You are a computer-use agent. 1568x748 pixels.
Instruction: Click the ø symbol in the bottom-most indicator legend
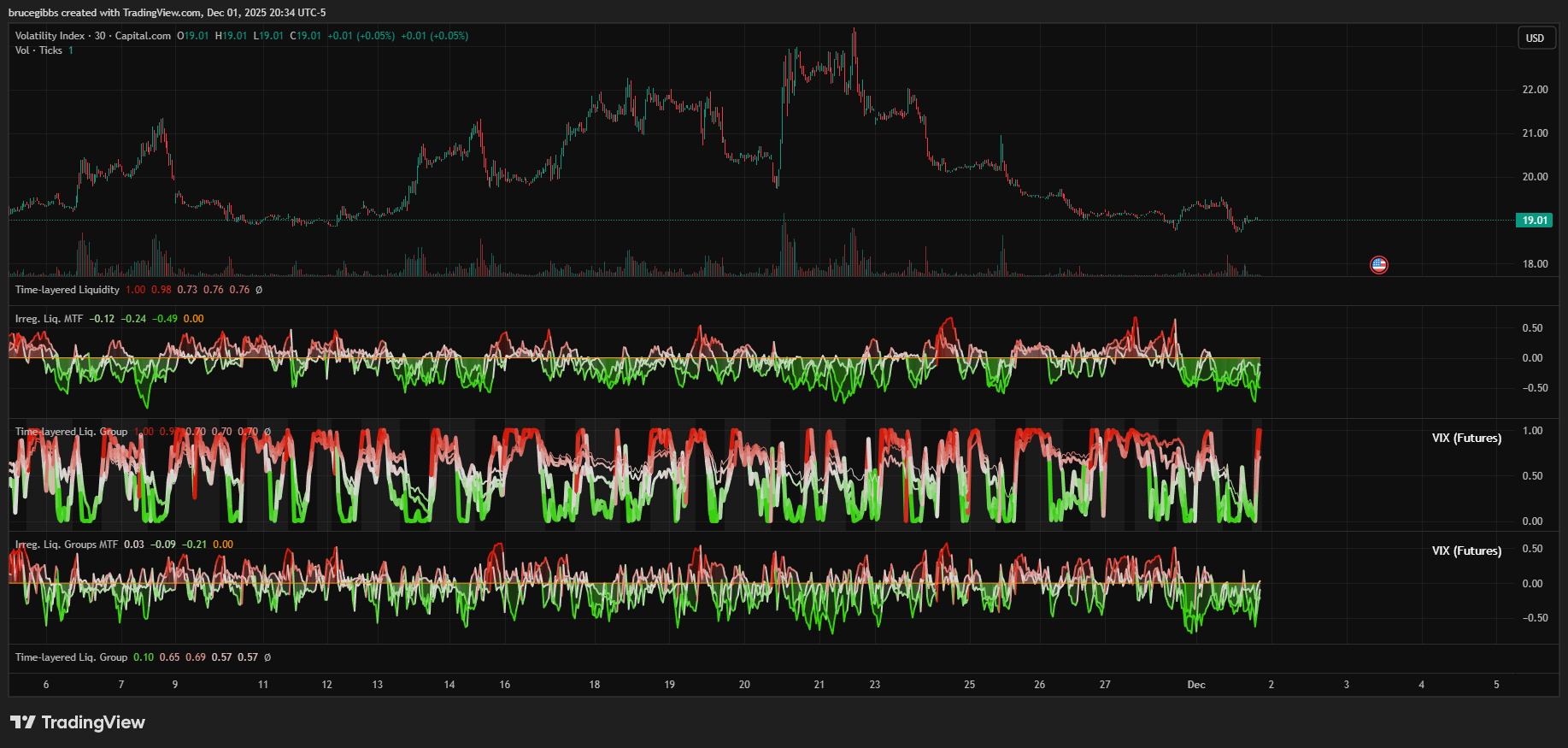267,657
